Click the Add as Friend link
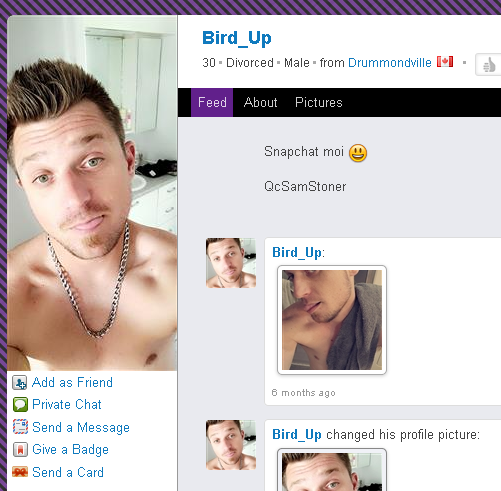This screenshot has width=501, height=491. (x=72, y=382)
